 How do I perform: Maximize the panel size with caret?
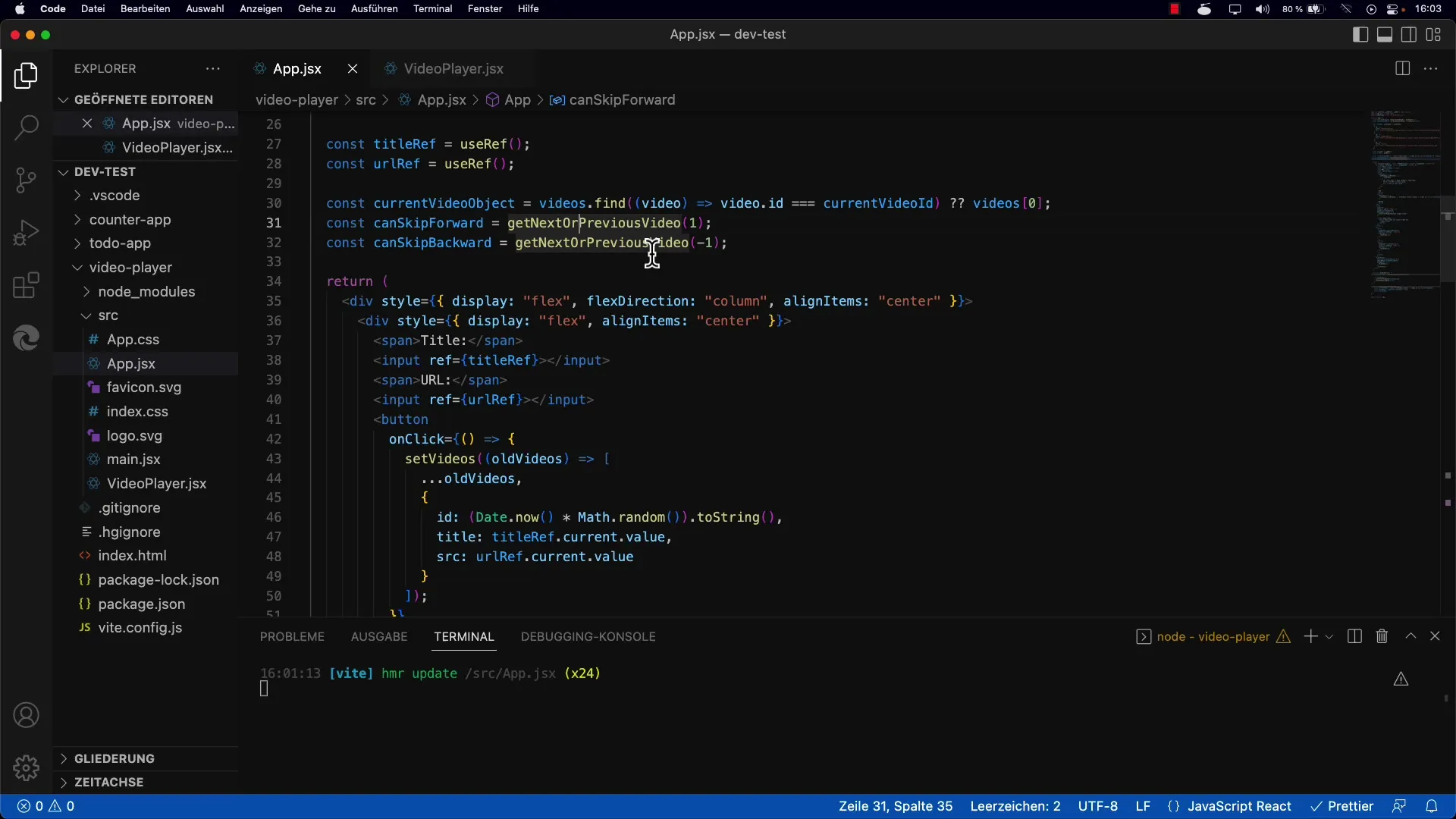[1410, 636]
